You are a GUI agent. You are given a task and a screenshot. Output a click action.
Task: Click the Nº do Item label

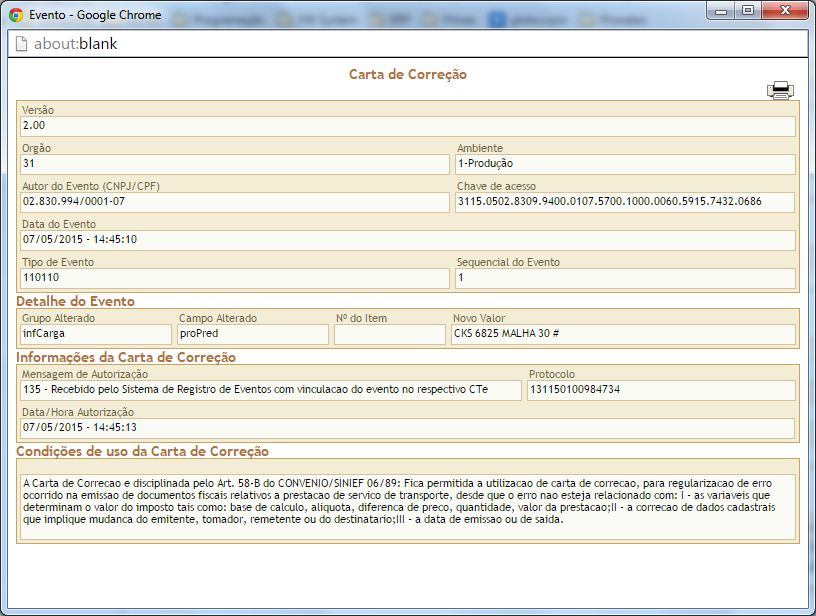coord(362,318)
